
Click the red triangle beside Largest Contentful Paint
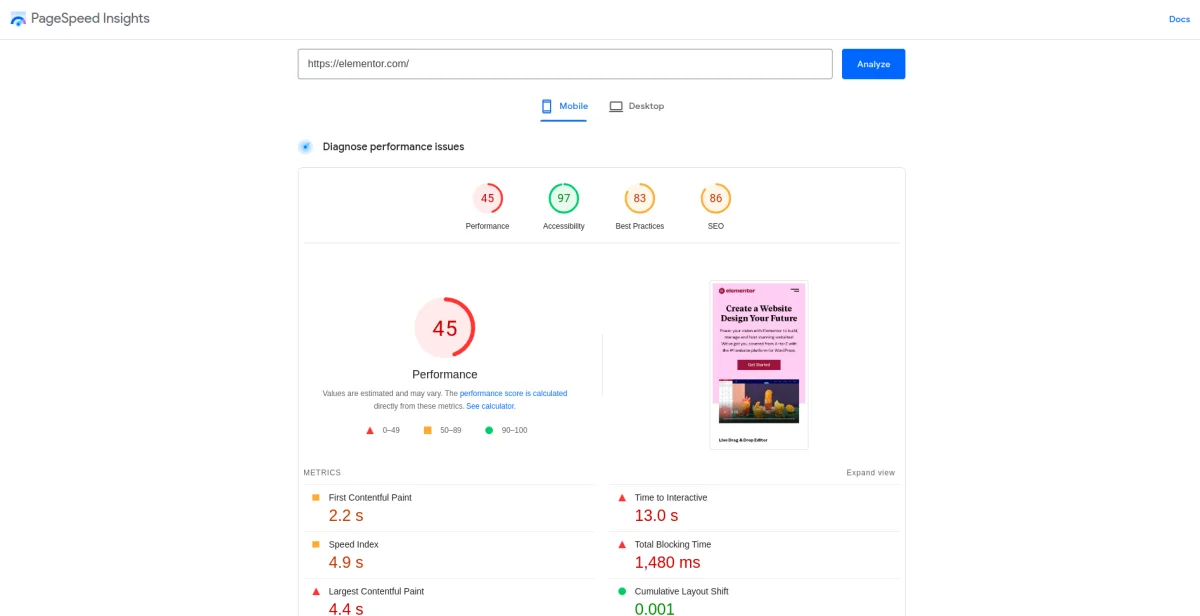316,592
